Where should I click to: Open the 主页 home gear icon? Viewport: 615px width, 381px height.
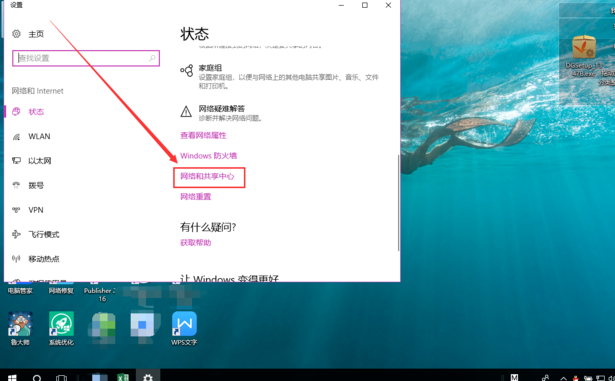click(x=16, y=34)
